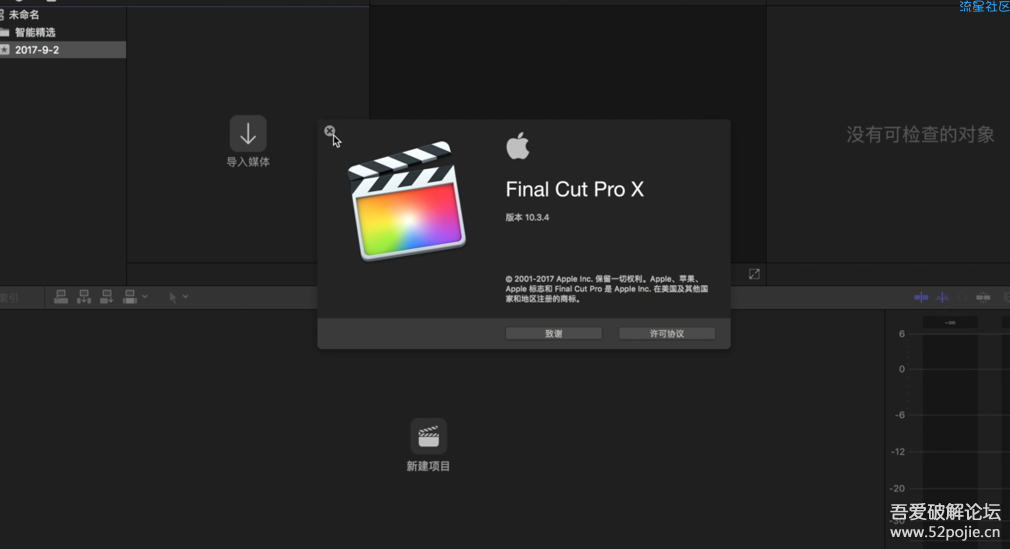1010x549 pixels.
Task: Click the Apple logo in About dialog
Action: tap(518, 146)
